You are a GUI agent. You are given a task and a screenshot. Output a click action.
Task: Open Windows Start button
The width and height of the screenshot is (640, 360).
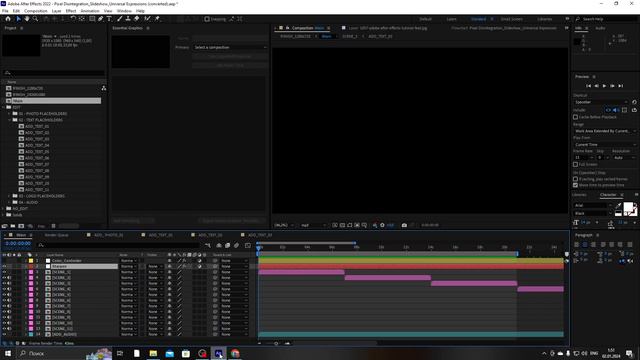pyautogui.click(x=8, y=353)
